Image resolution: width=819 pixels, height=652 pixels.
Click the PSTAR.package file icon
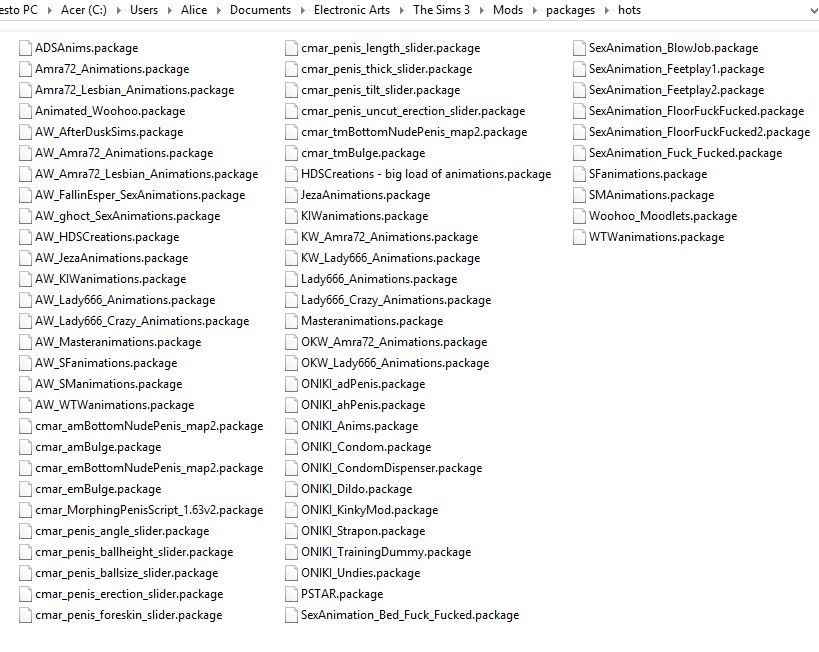(x=291, y=594)
